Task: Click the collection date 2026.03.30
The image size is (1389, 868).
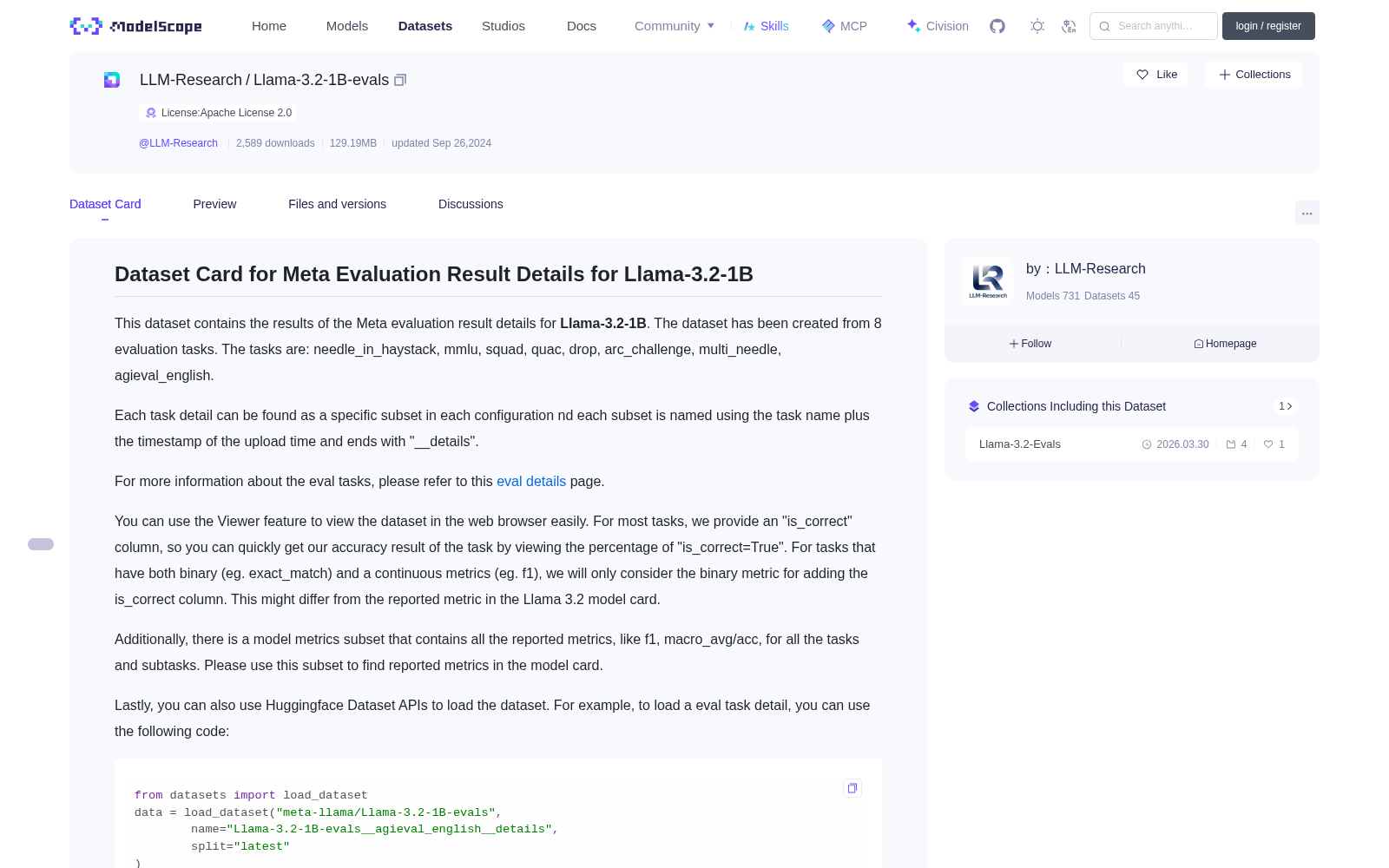Action: [x=1182, y=444]
